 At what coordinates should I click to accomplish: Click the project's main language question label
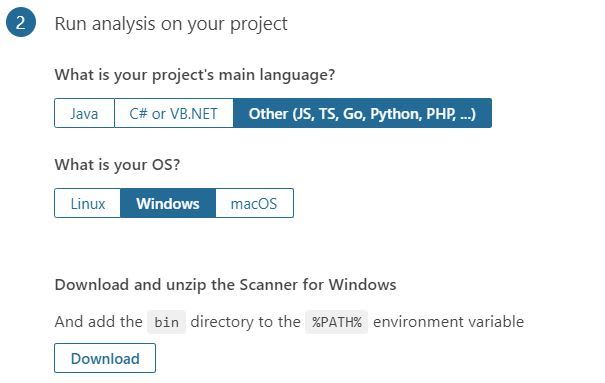(195, 74)
